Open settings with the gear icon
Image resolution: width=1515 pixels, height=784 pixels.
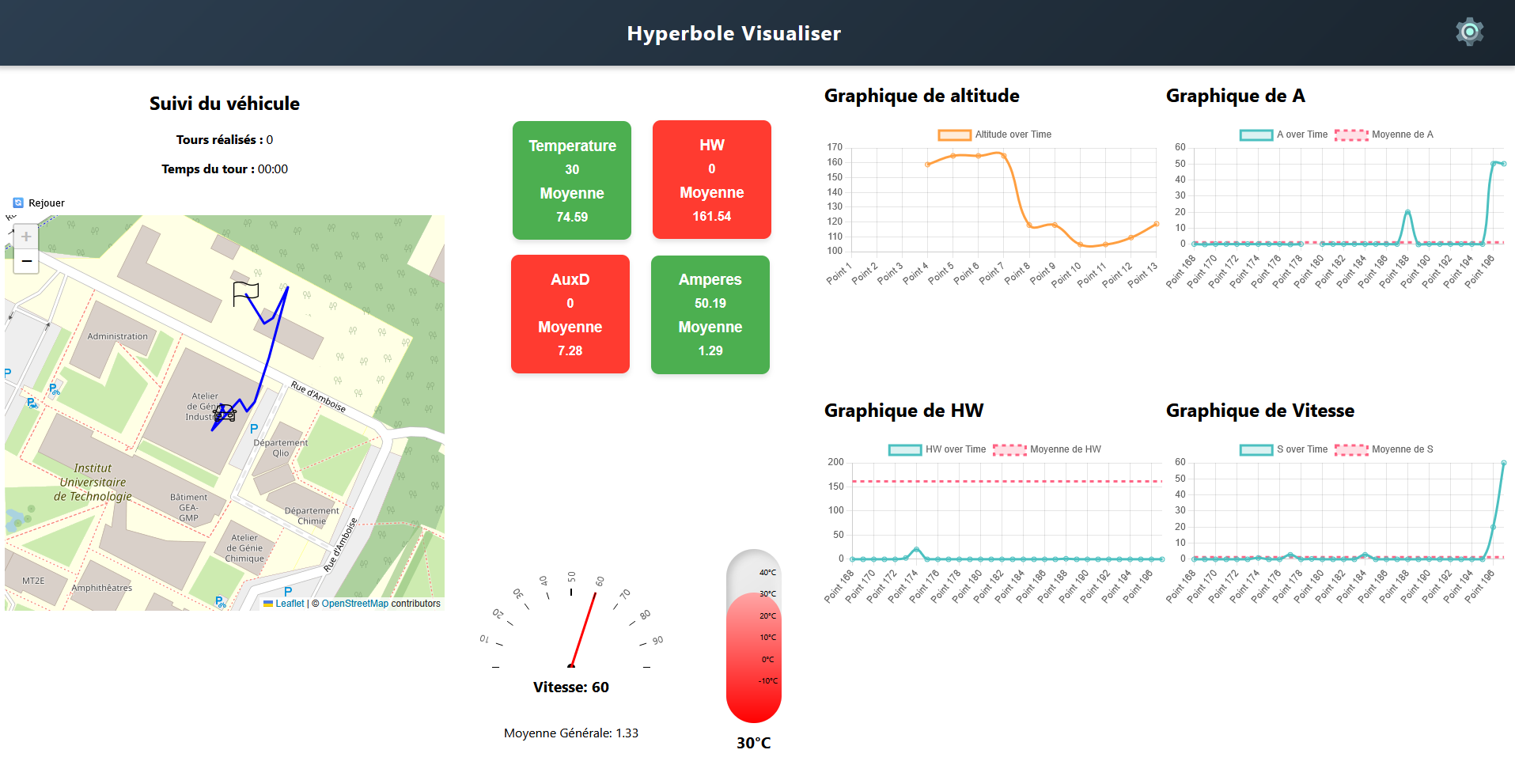[1469, 32]
